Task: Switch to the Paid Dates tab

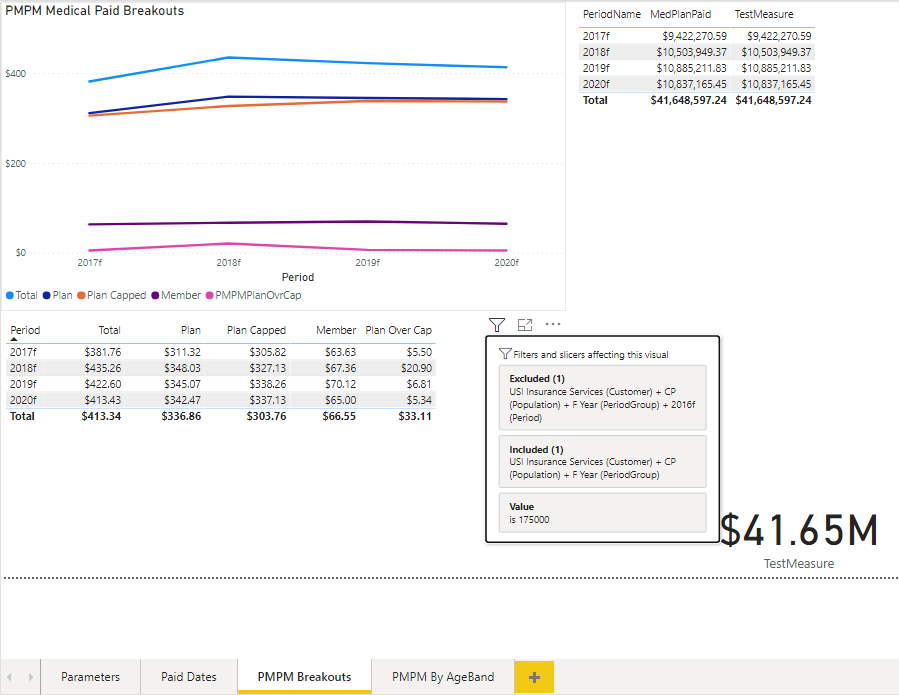Action: pos(189,677)
